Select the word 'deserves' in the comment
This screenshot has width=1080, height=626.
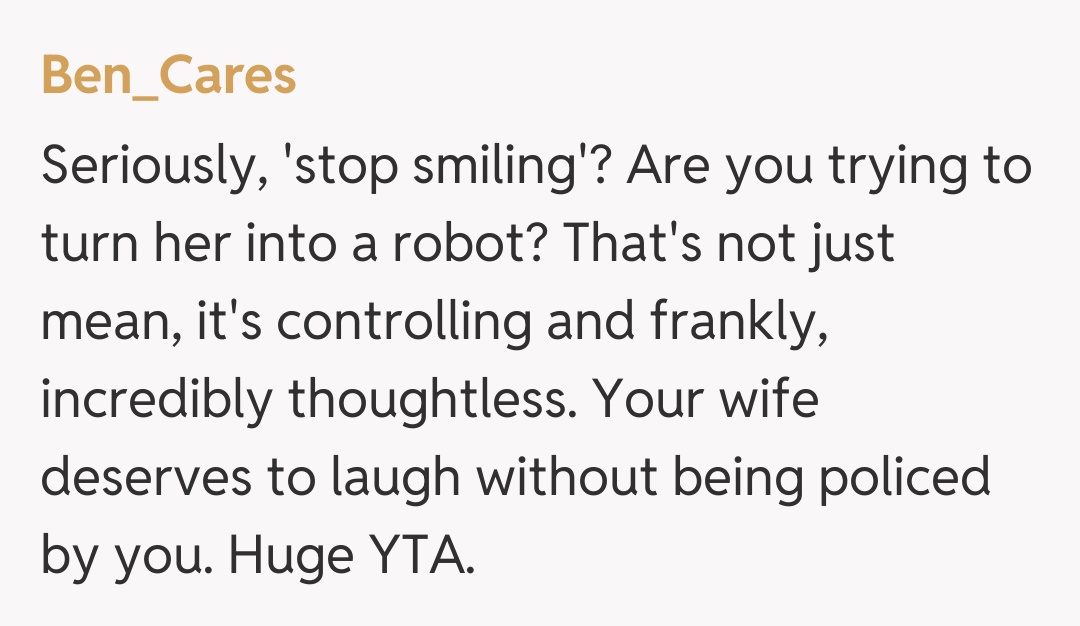tap(143, 478)
